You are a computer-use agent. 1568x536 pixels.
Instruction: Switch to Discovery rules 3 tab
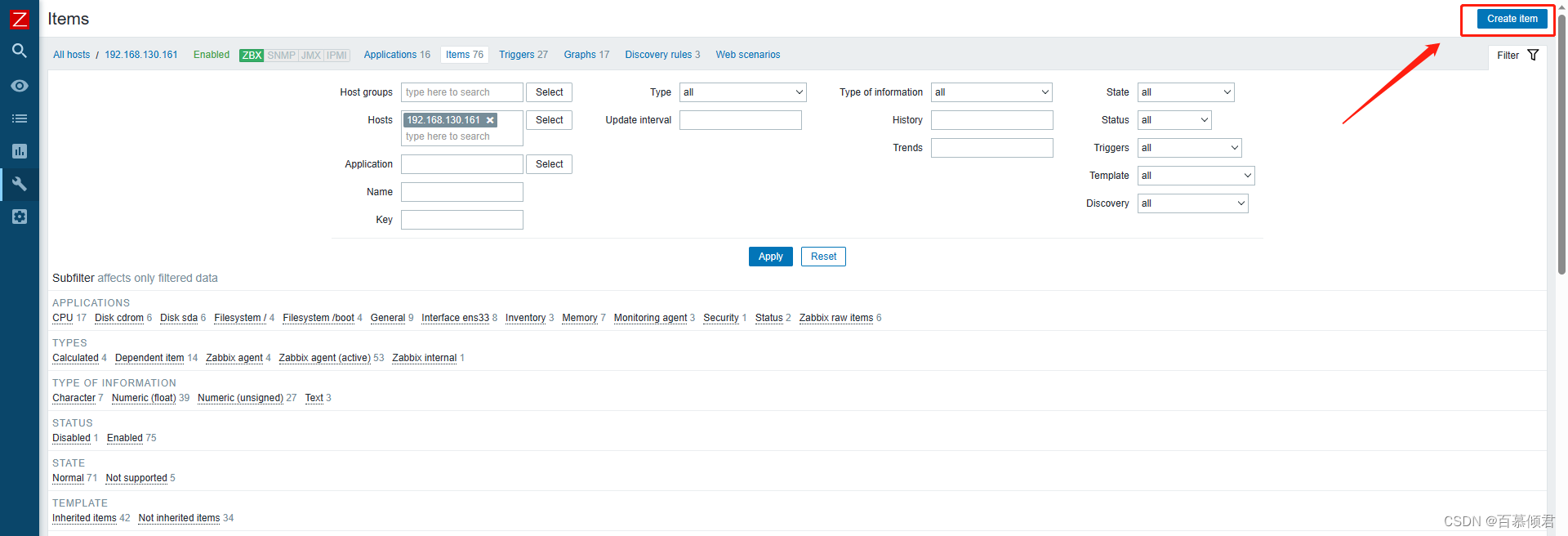point(662,55)
